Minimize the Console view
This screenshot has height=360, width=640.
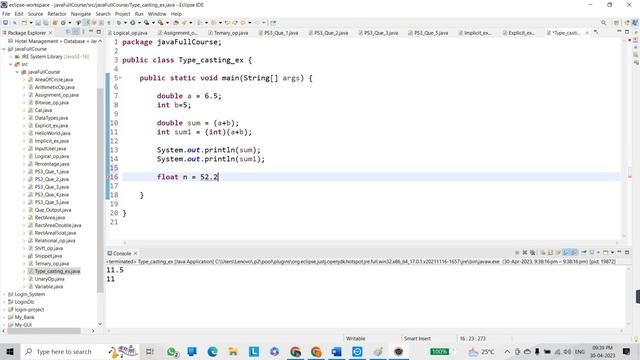[x=619, y=252]
